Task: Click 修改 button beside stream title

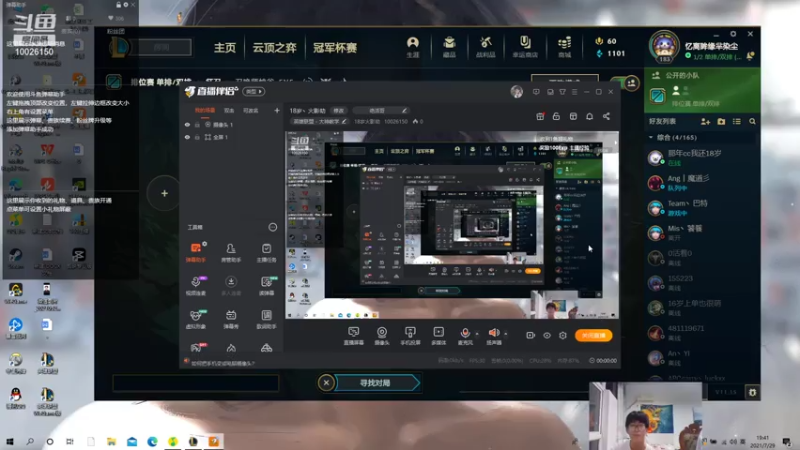Action: [338, 110]
